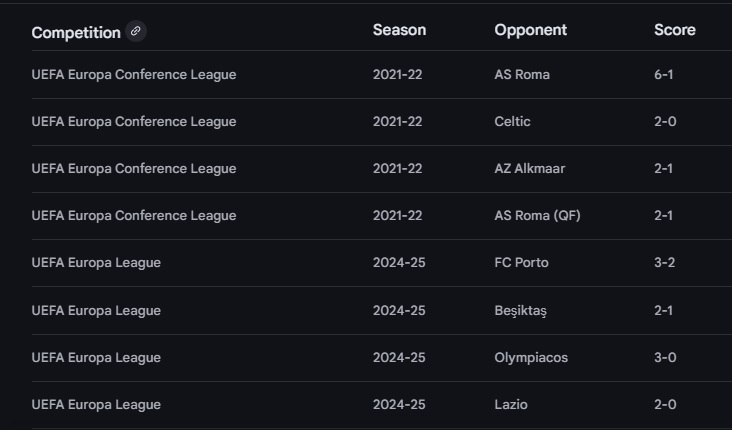
Task: Click the 2-0 score in the Celtic row
Action: pyautogui.click(x=665, y=121)
